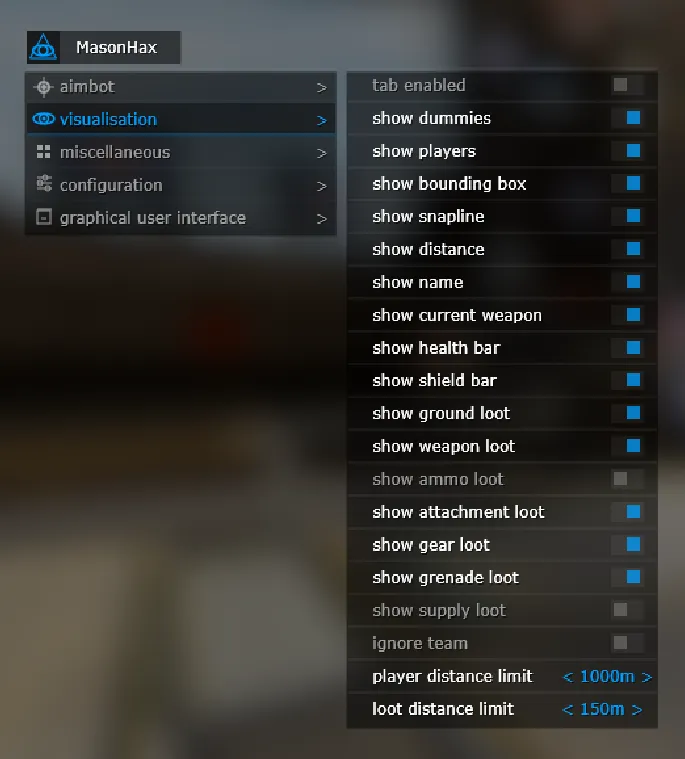Click the MasonHax triangle eye logo
Viewport: 685px width, 759px height.
coord(43,47)
